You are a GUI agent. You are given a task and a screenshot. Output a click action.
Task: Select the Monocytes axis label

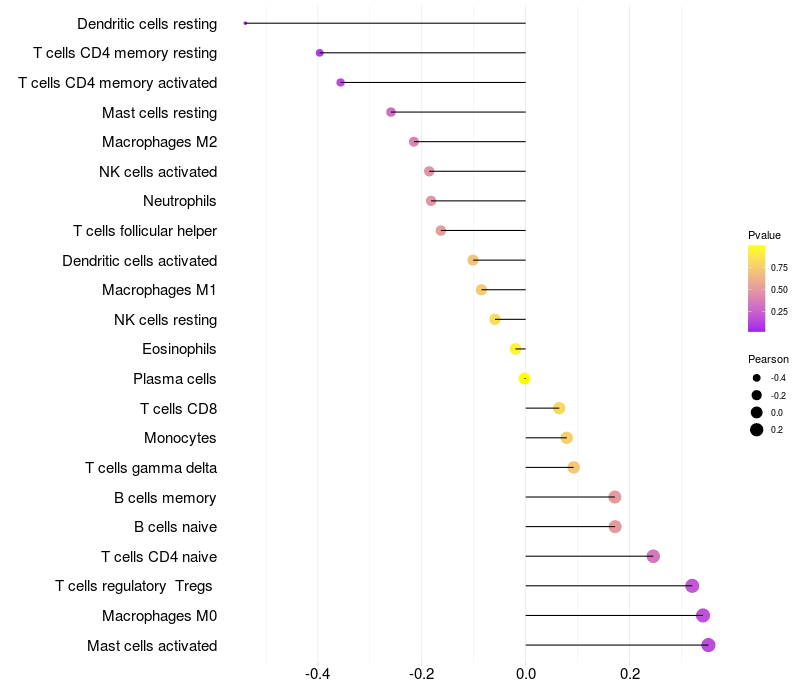pyautogui.click(x=180, y=438)
